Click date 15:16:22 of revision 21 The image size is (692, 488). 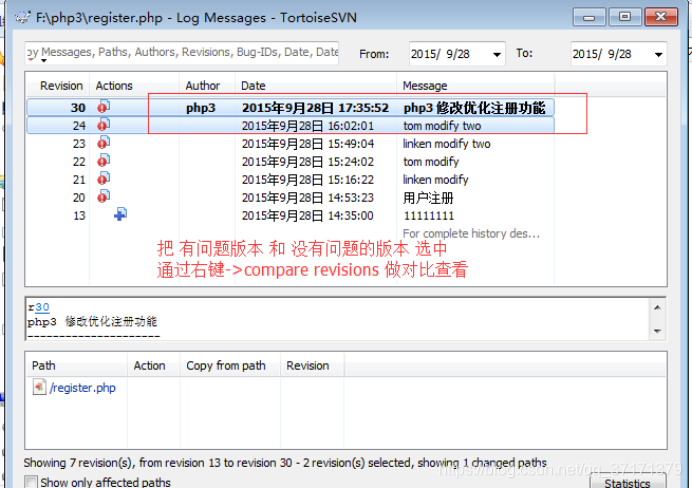click(x=308, y=180)
